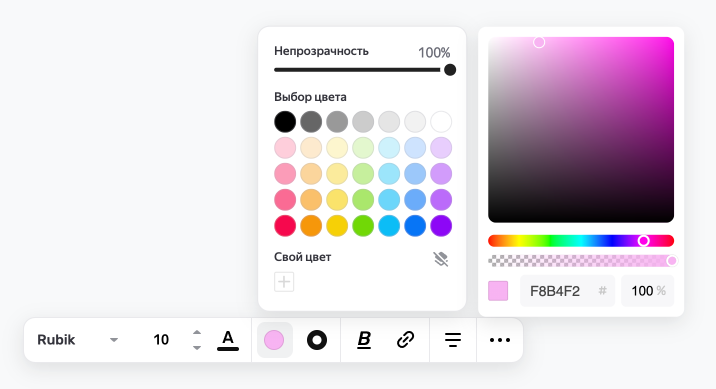The height and width of the screenshot is (389, 716).
Task: Increase the font size with the up arrow
Action: tap(197, 332)
